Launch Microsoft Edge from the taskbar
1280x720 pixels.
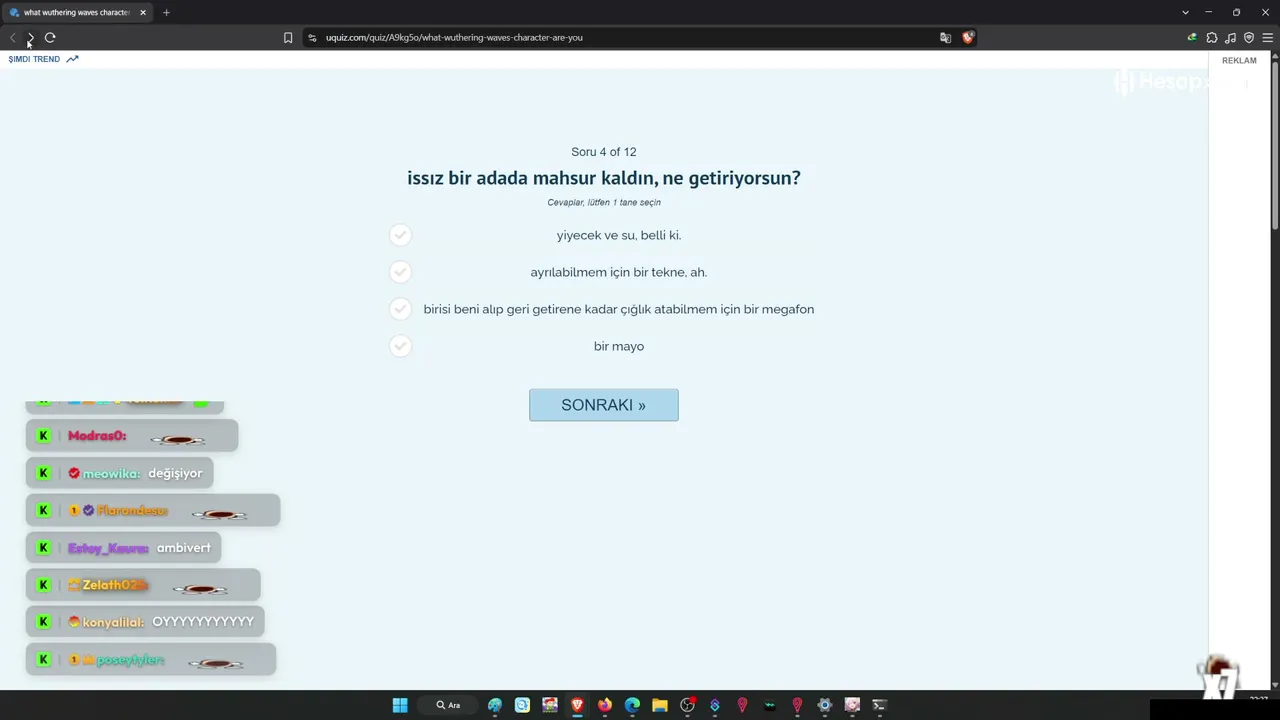[x=632, y=705]
